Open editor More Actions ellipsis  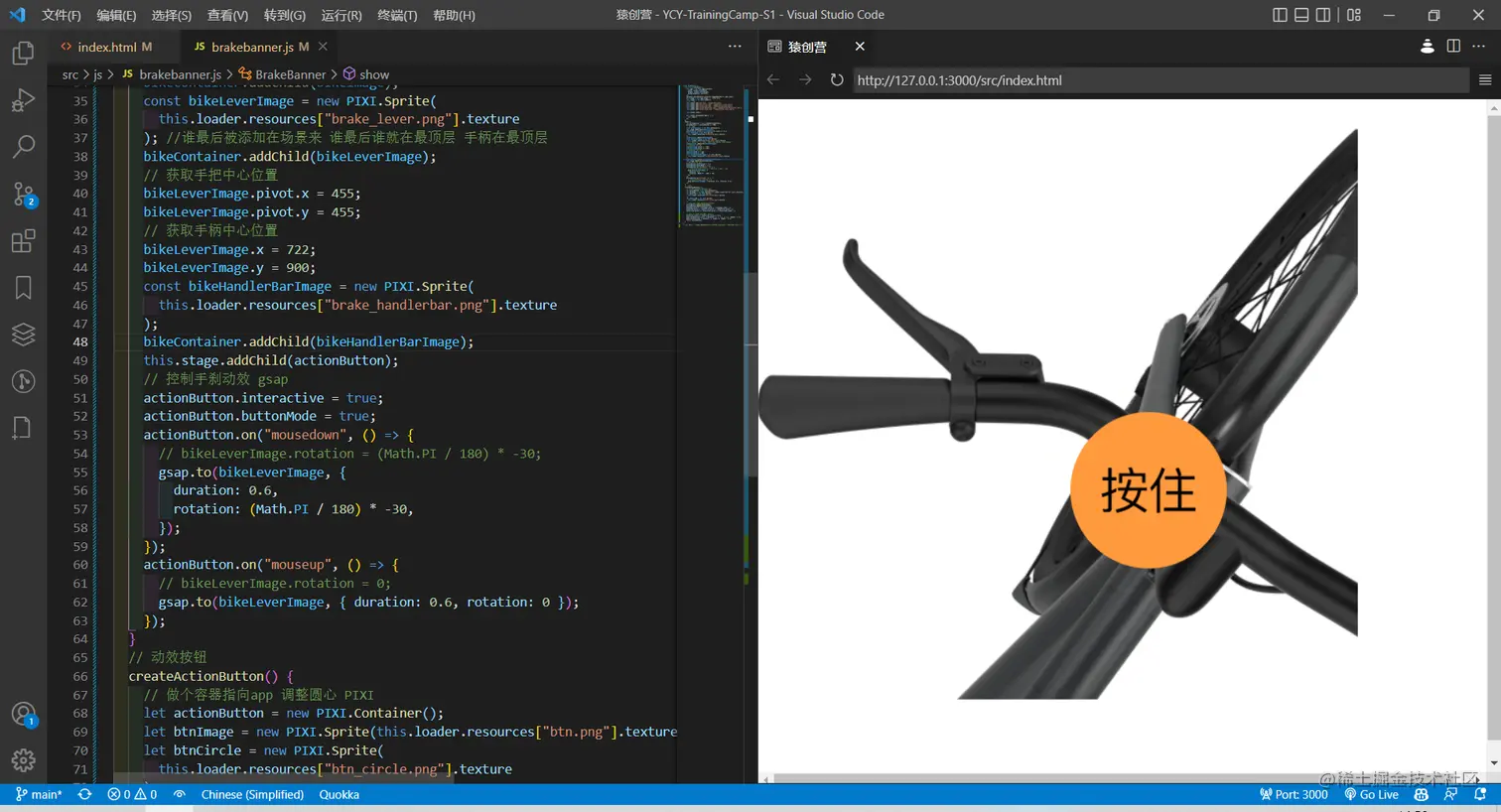pos(735,47)
